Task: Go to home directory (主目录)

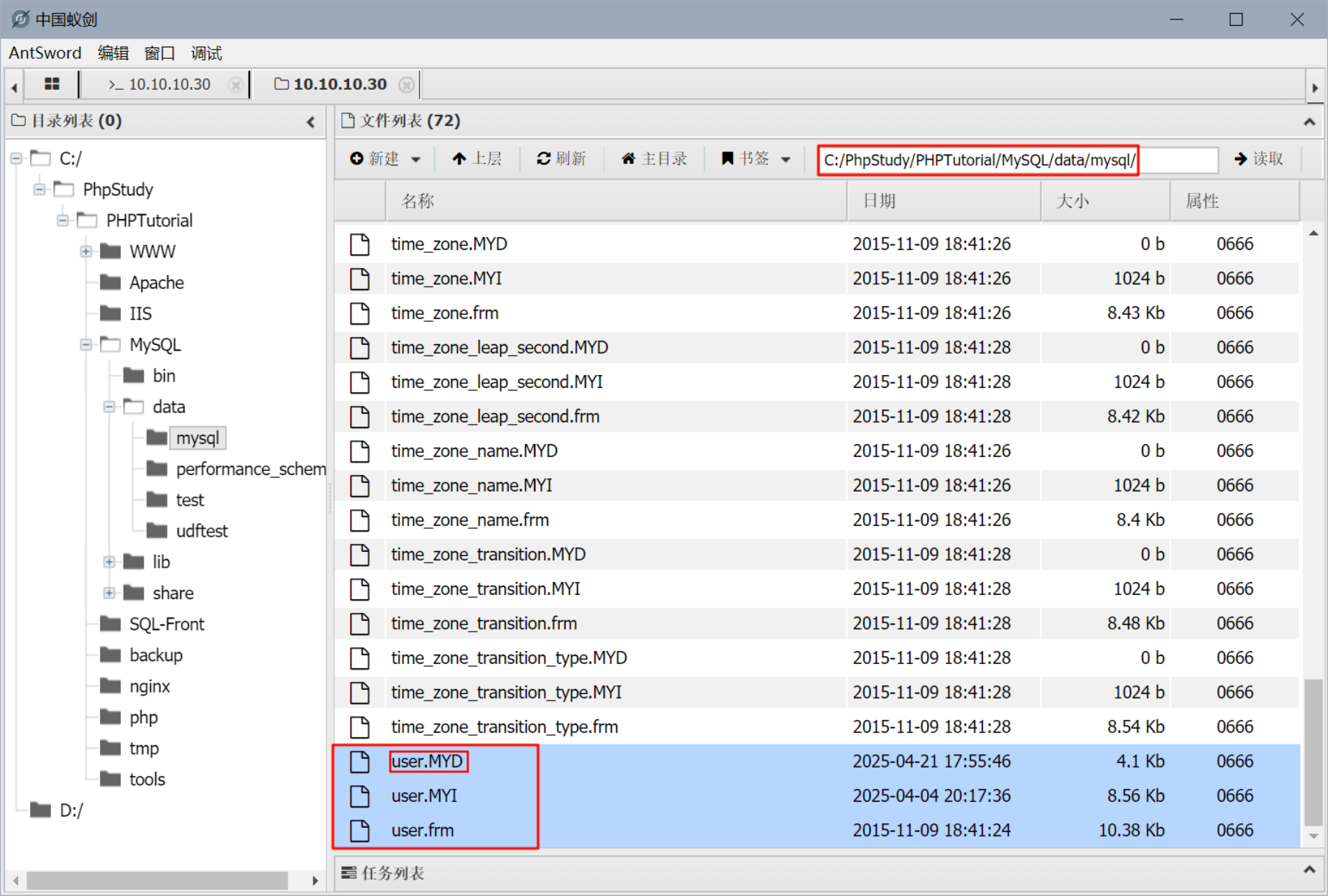Action: coord(654,159)
